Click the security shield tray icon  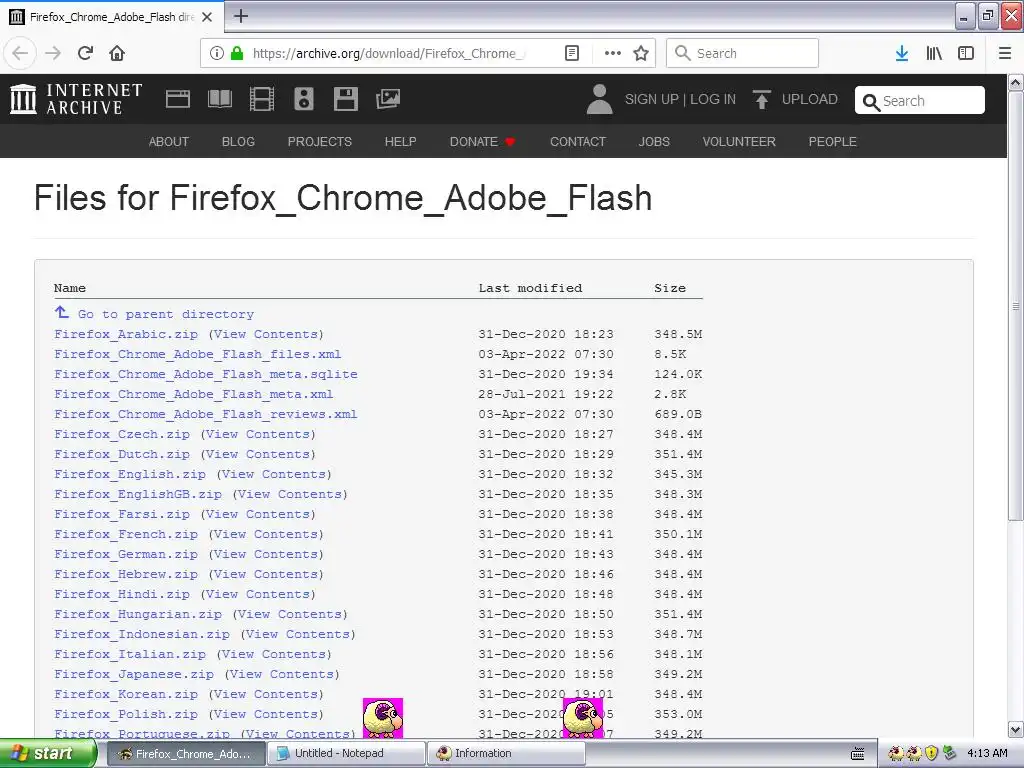932,753
